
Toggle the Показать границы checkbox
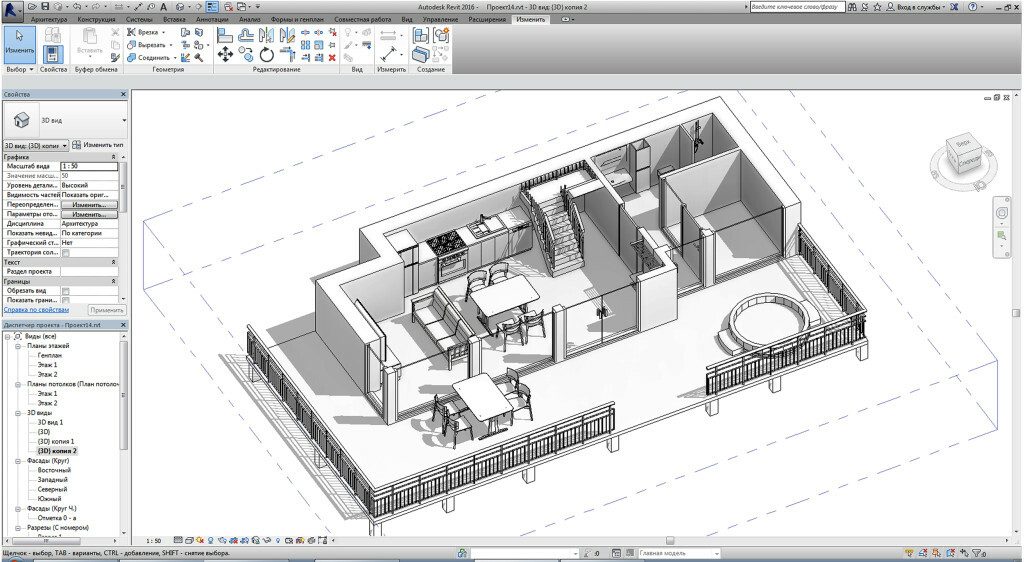click(x=66, y=300)
